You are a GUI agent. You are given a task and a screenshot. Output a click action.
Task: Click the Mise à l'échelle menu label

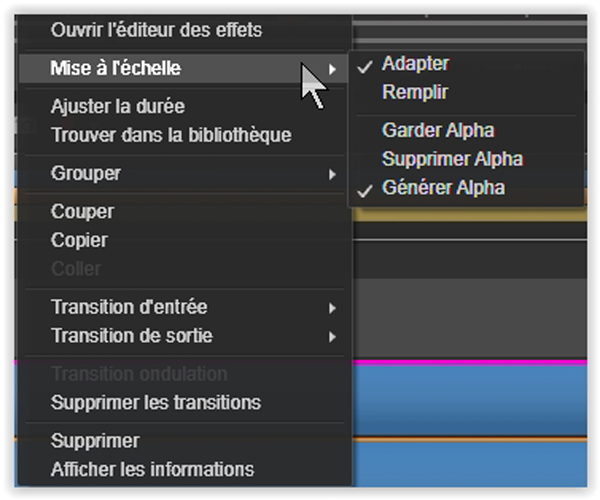pyautogui.click(x=116, y=68)
